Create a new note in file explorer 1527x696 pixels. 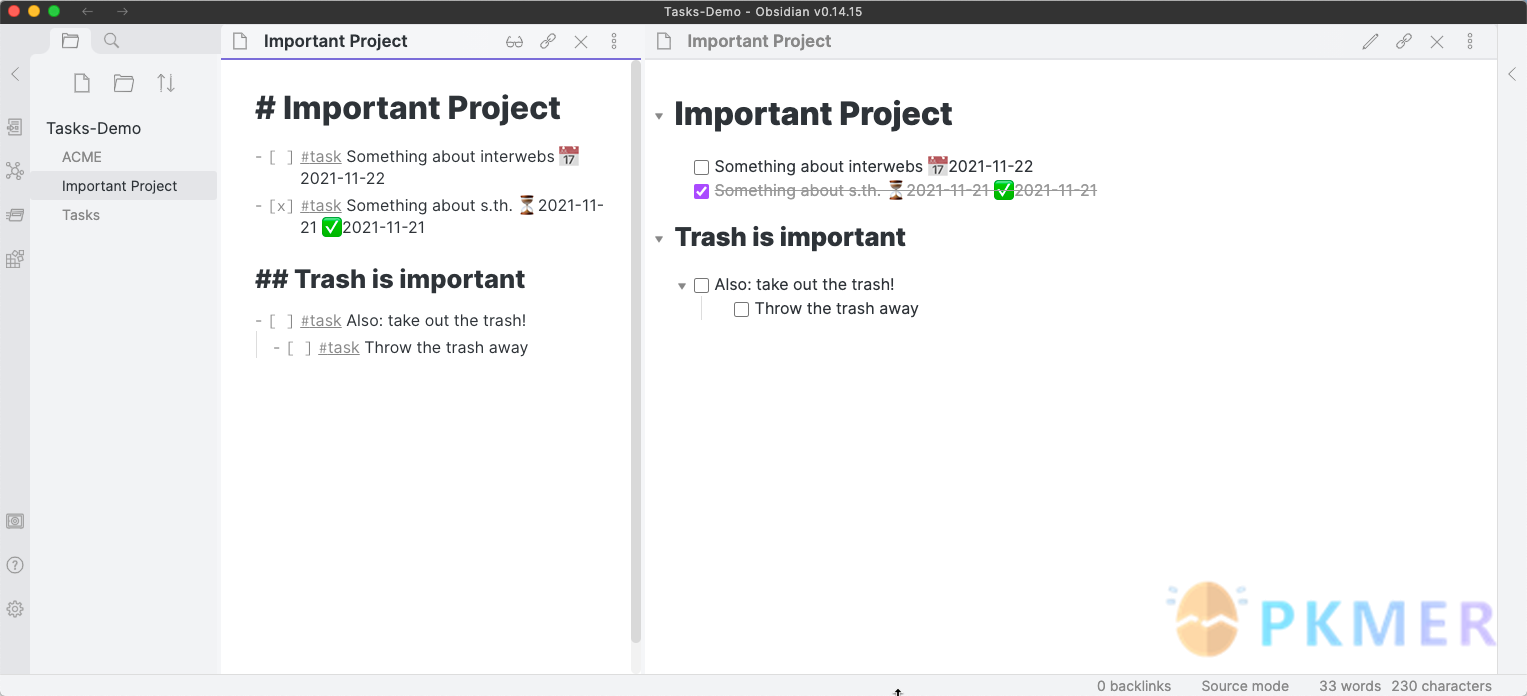click(x=82, y=84)
